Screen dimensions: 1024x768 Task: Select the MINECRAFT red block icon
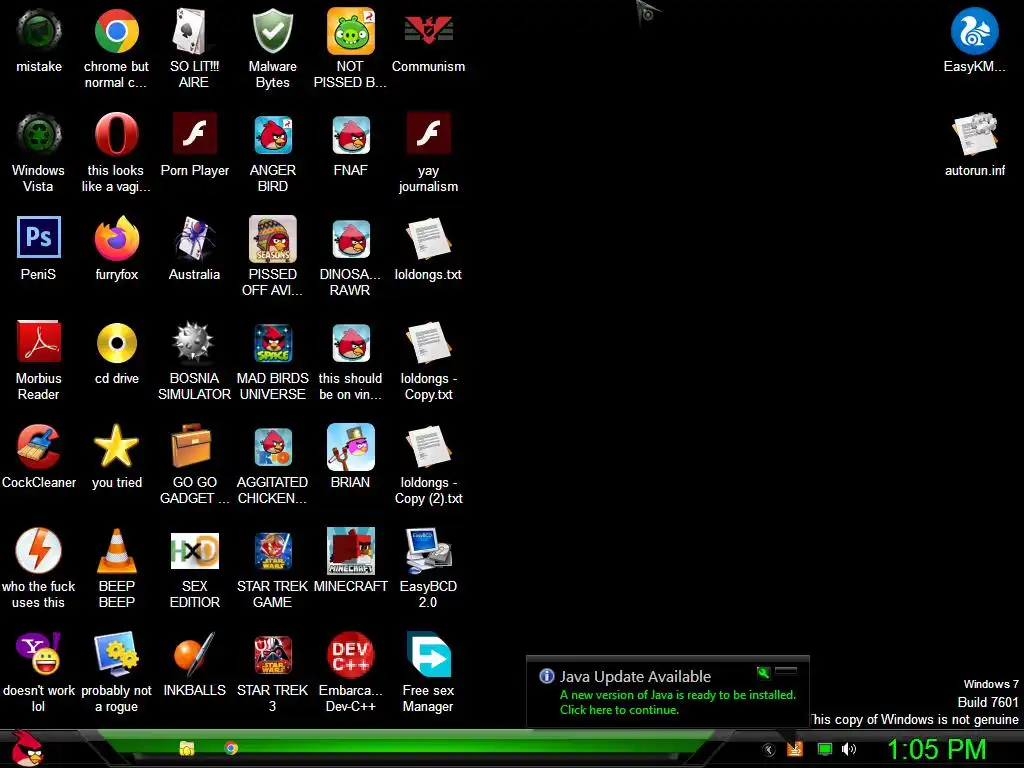click(x=351, y=551)
